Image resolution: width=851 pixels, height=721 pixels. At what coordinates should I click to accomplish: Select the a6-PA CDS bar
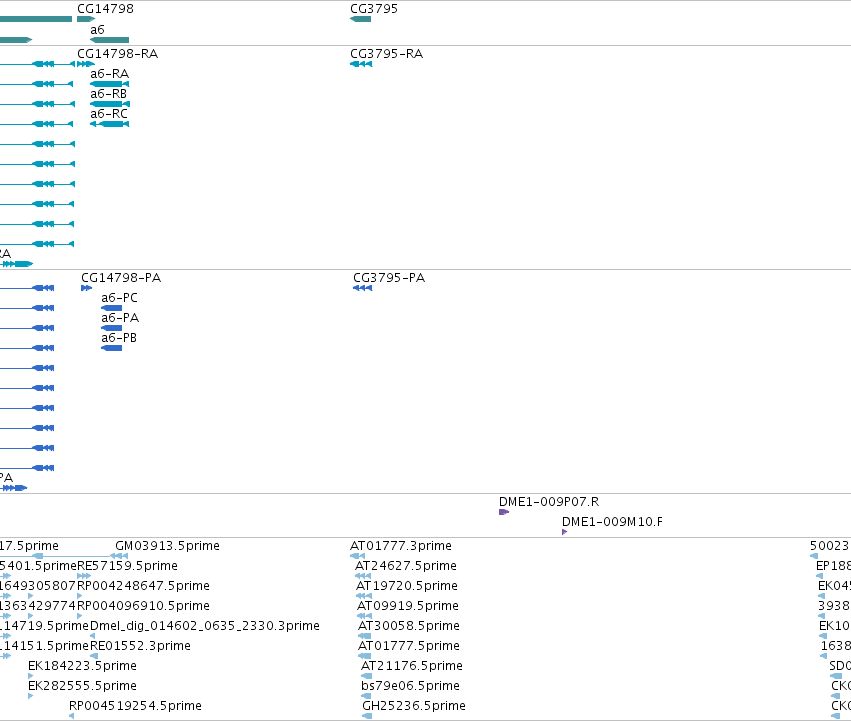[111, 328]
